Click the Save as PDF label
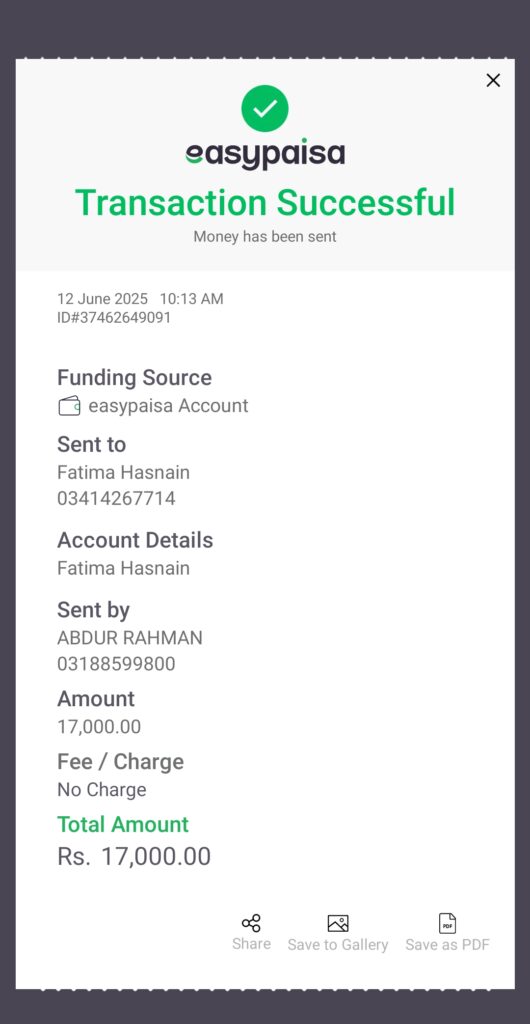Screen dimensions: 530x1024 447,945
